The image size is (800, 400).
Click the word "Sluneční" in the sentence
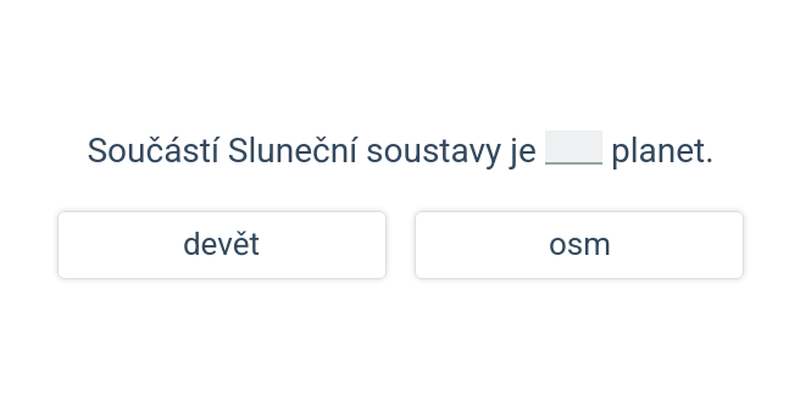pyautogui.click(x=292, y=151)
